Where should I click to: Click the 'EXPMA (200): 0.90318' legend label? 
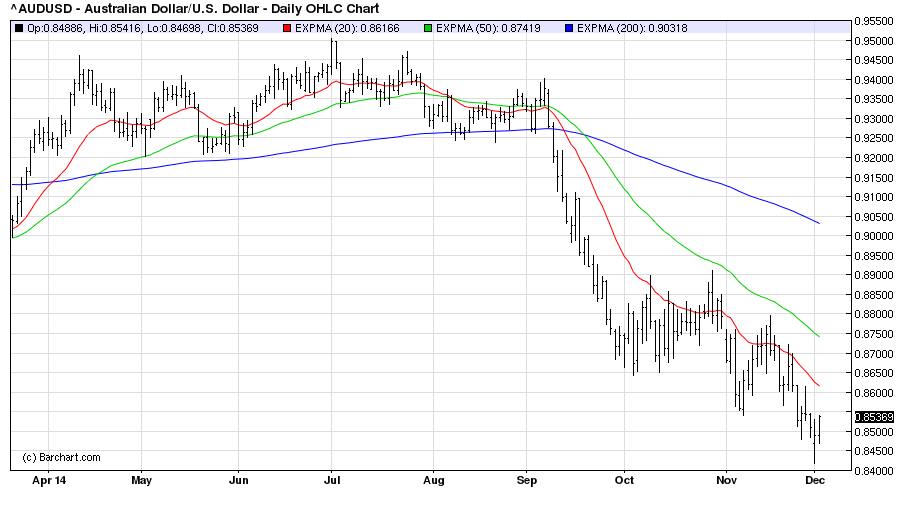[632, 28]
